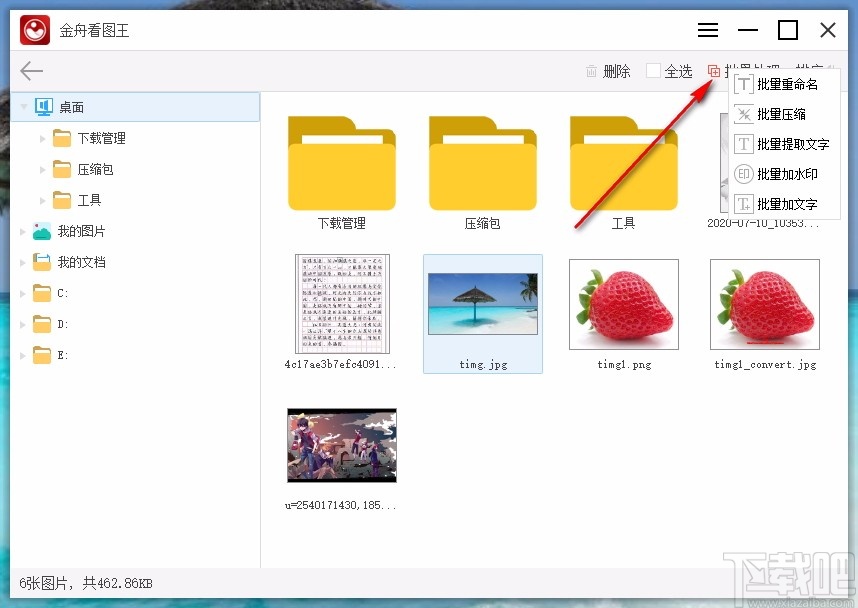Open the red 批量处理 batch processing icon
The image size is (858, 608).
coord(714,71)
